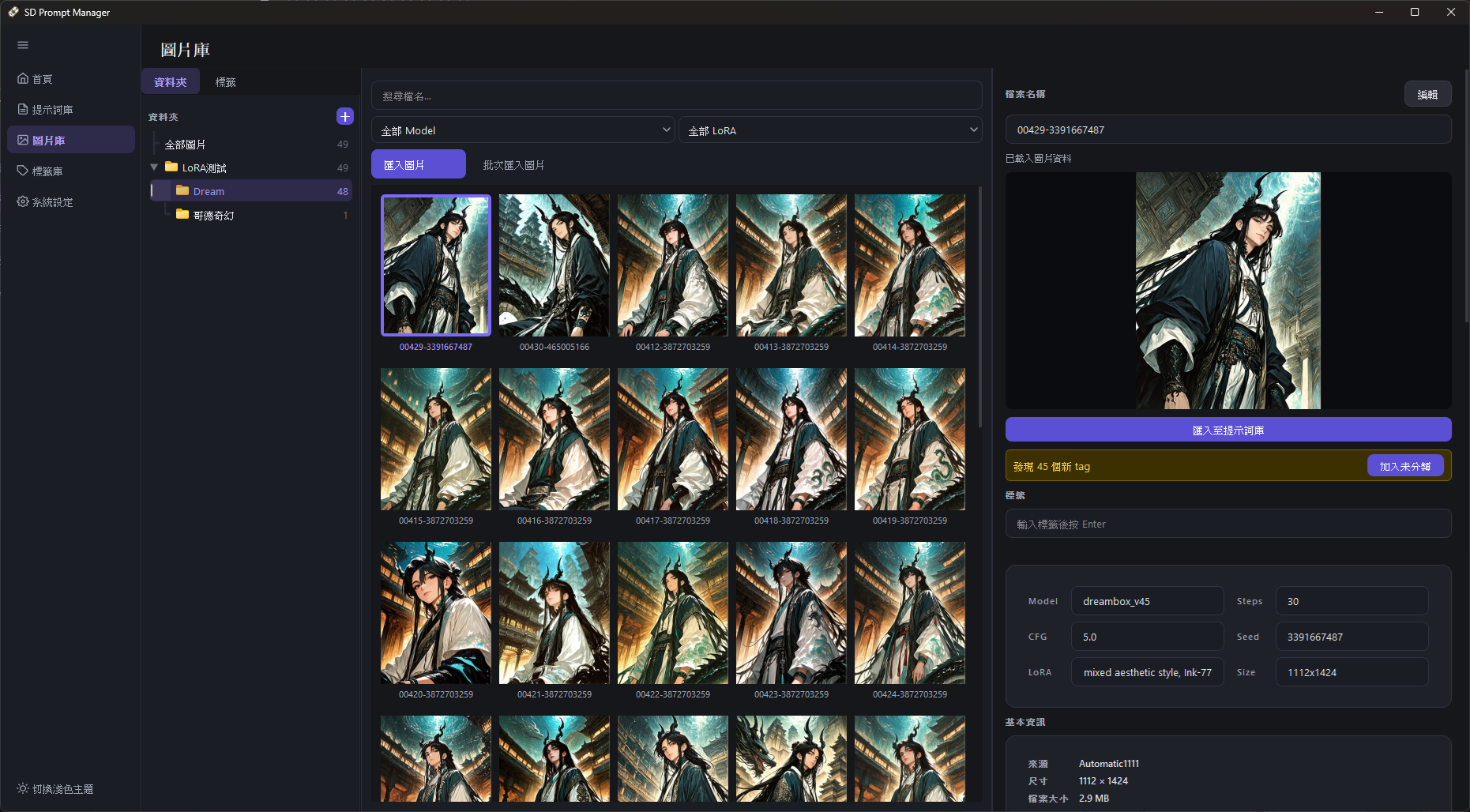1470x812 pixels.
Task: Click the filename field 00429-3391667487
Action: (1228, 130)
